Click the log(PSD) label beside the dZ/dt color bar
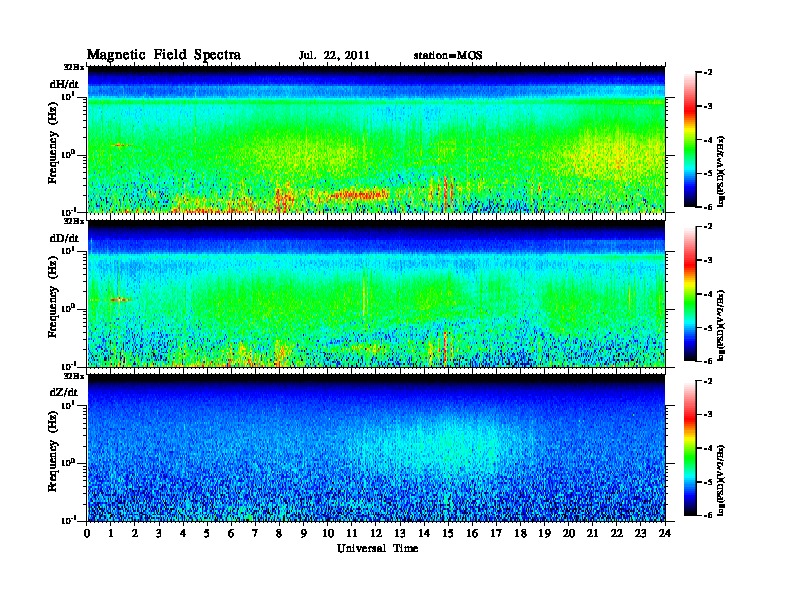Viewport: 792px width, 612px height. [721, 481]
